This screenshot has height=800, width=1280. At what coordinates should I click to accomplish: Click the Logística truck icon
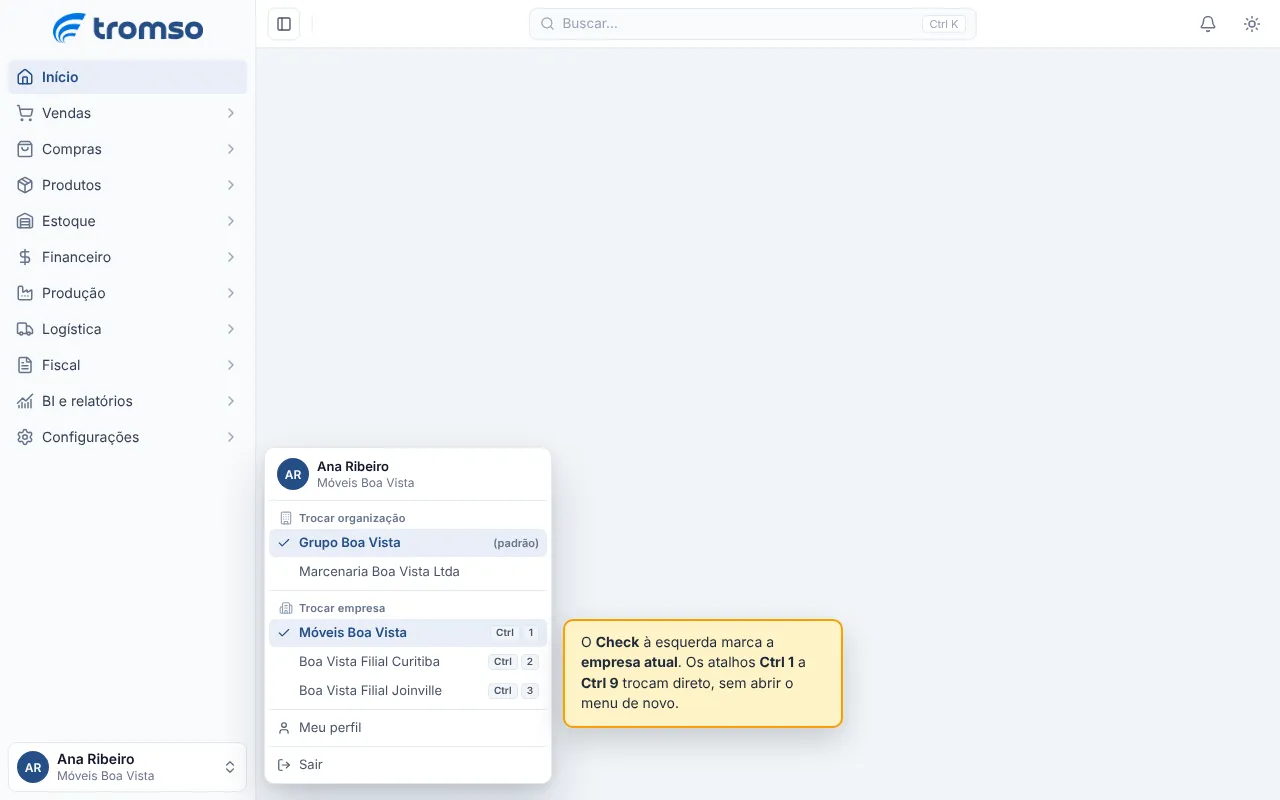25,329
